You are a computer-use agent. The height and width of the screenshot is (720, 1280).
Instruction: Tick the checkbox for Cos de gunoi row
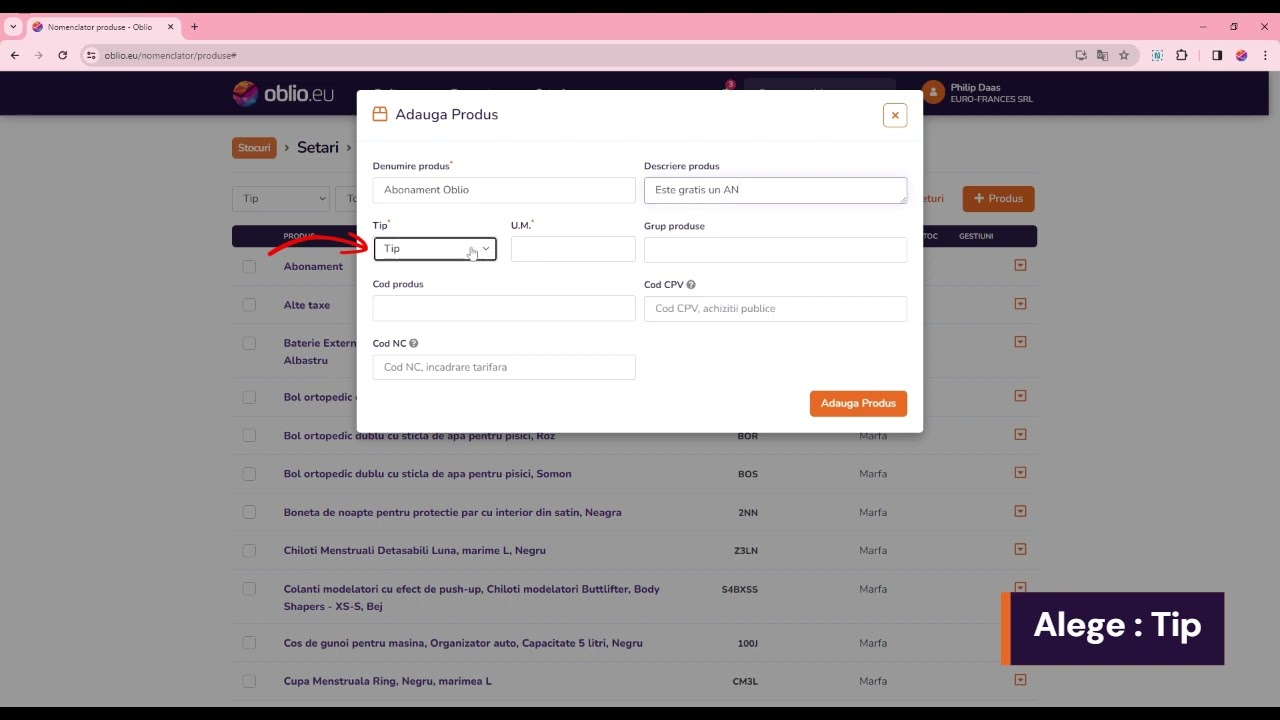pos(249,643)
